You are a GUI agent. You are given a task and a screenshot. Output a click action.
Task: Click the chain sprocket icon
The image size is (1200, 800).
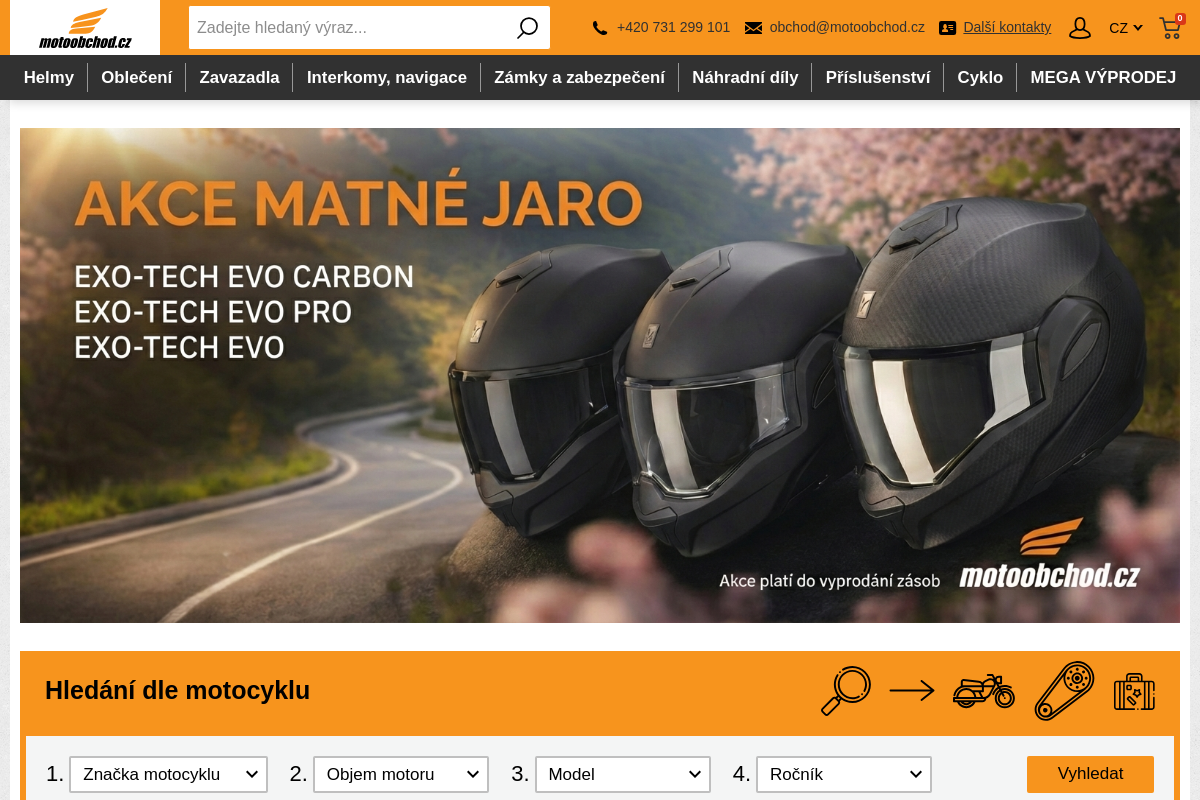[x=1064, y=690]
